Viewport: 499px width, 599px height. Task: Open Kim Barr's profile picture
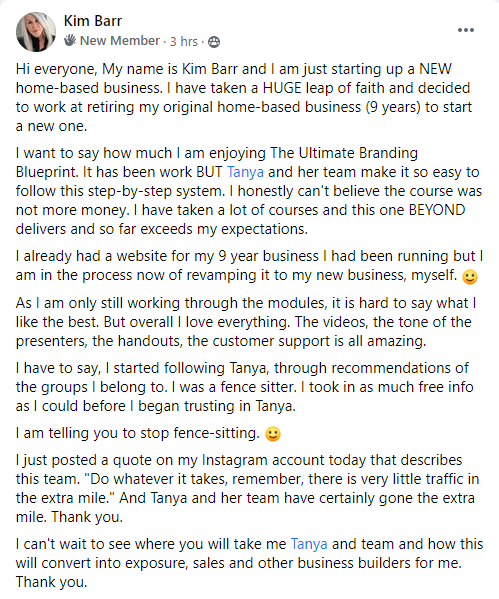[36, 32]
